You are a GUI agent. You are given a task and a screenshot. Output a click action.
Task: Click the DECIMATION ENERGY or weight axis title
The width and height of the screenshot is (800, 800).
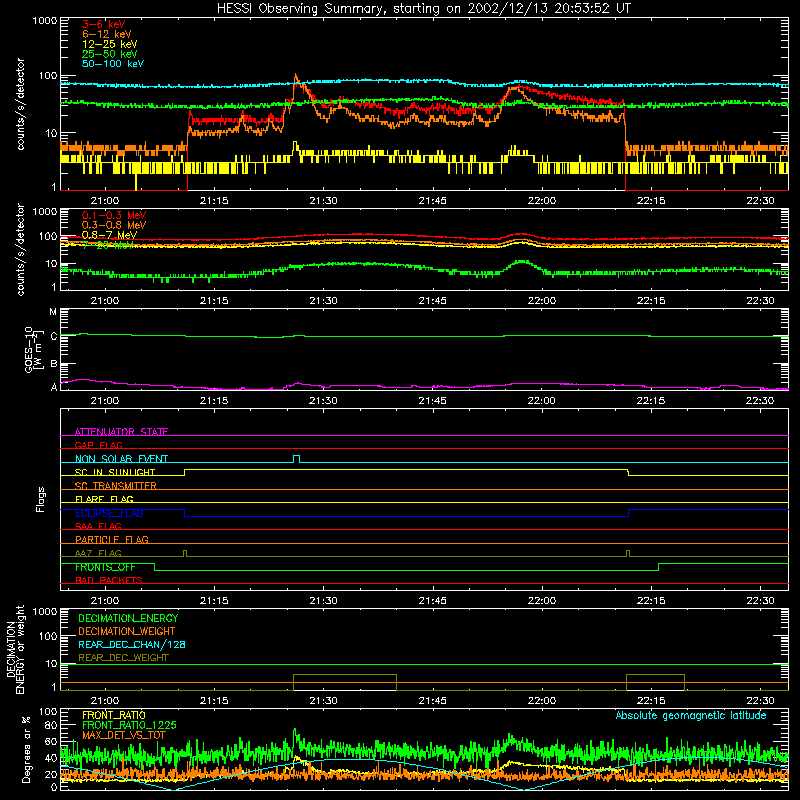pyautogui.click(x=16, y=649)
